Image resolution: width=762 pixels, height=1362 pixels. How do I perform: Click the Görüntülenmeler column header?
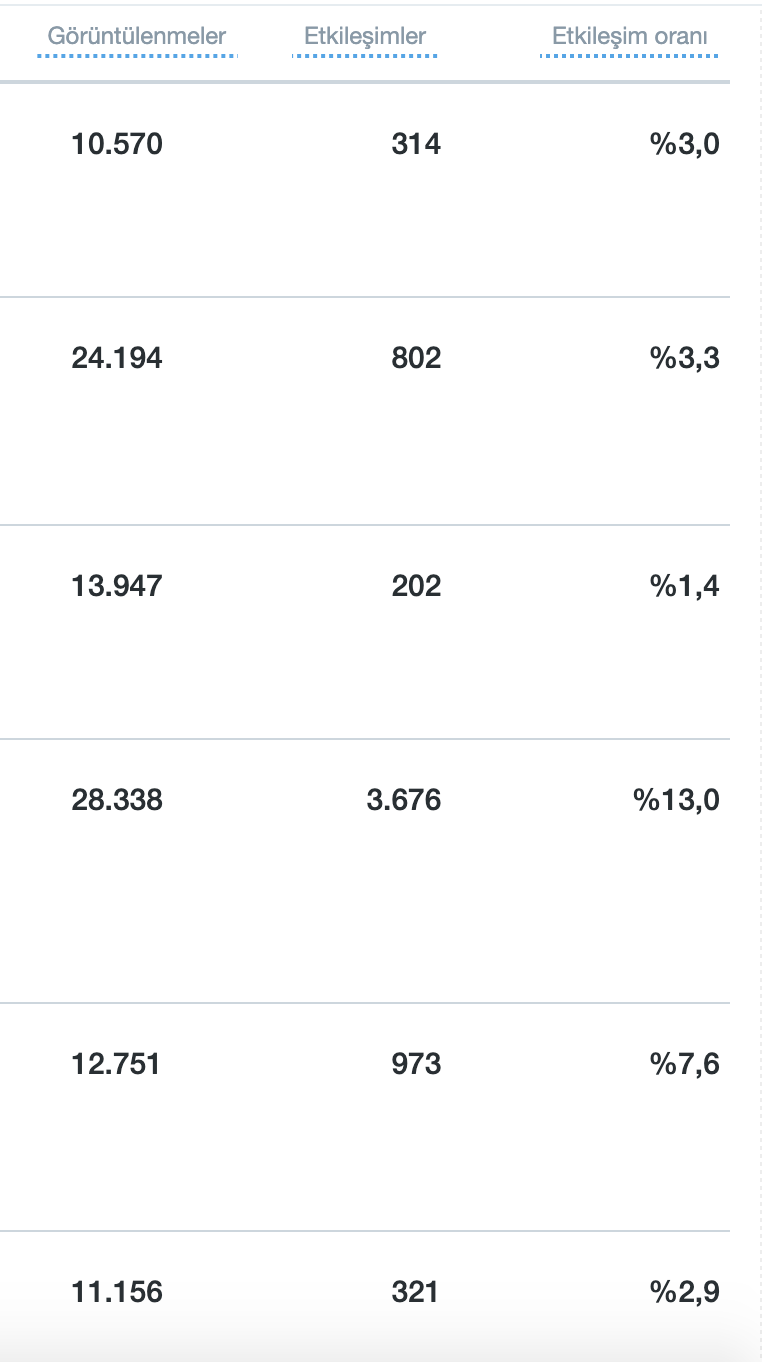[137, 37]
